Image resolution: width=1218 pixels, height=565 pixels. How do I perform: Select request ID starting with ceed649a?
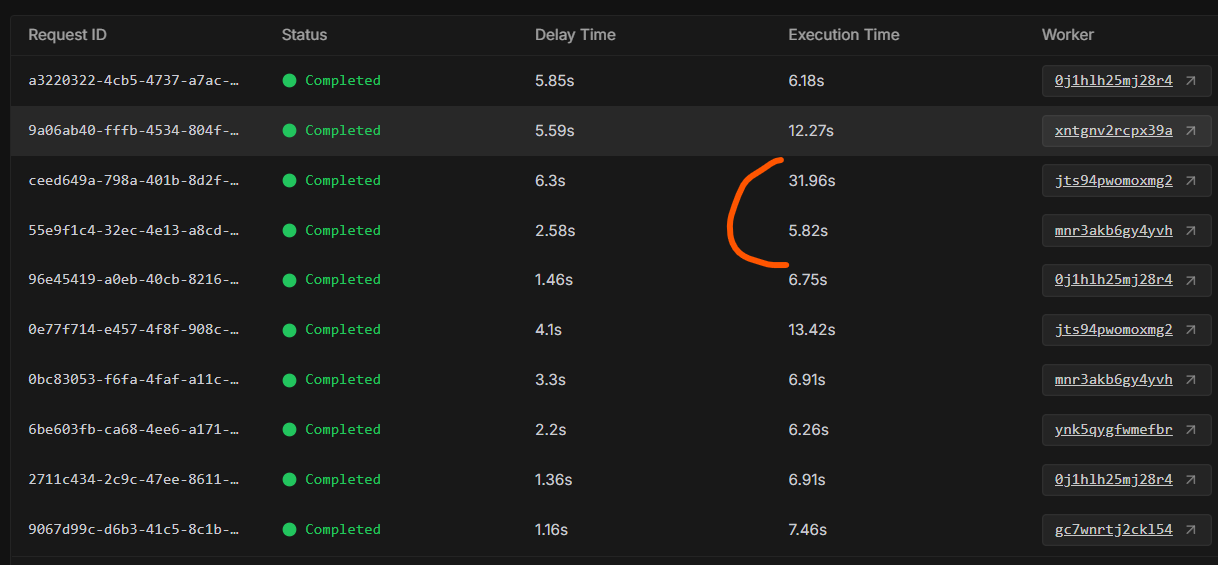pos(134,181)
